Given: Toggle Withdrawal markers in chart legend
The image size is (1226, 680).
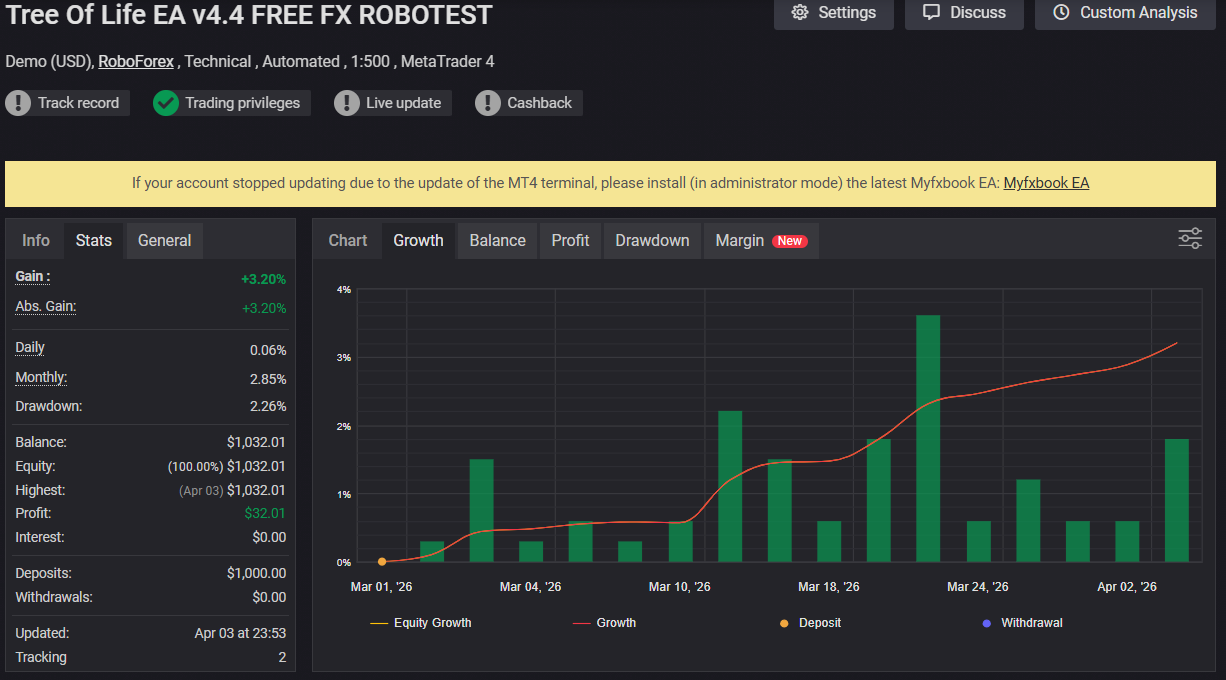Looking at the screenshot, I should (x=1022, y=623).
